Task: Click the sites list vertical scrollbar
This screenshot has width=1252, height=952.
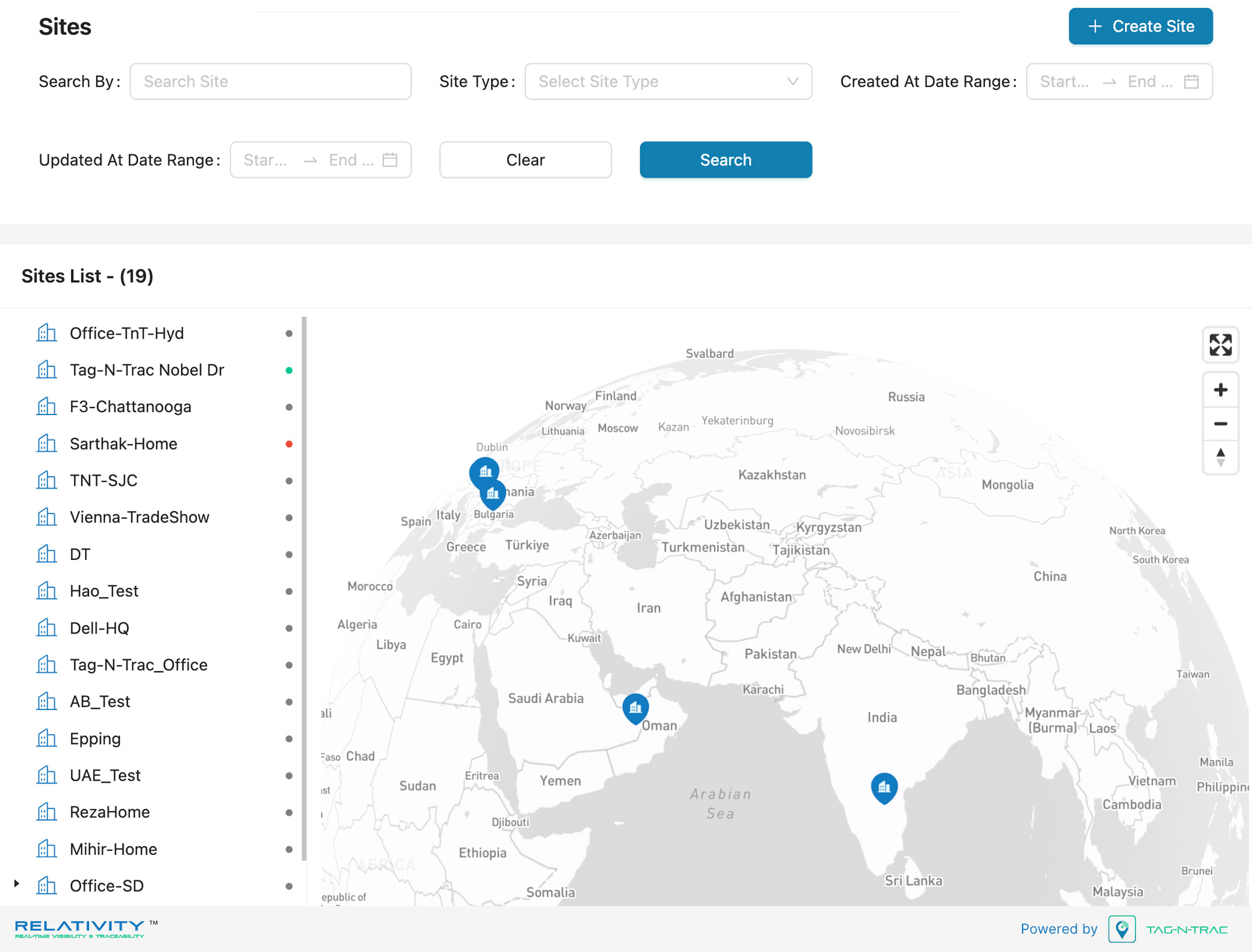Action: 304,588
